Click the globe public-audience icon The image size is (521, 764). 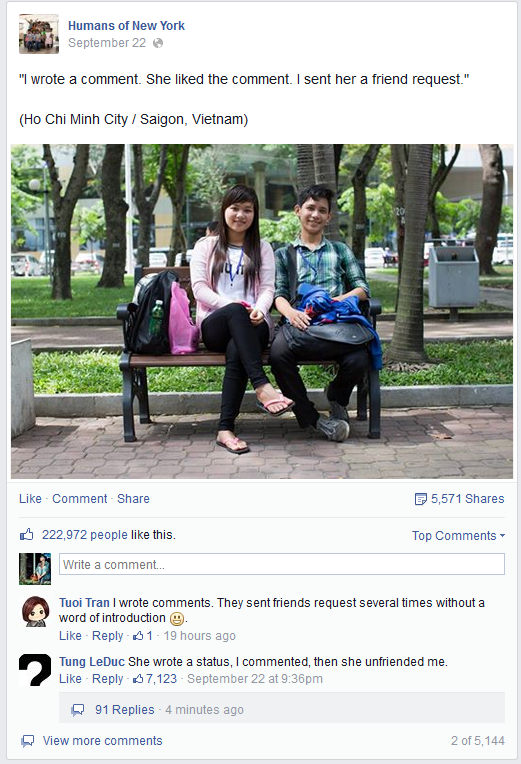click(x=158, y=43)
